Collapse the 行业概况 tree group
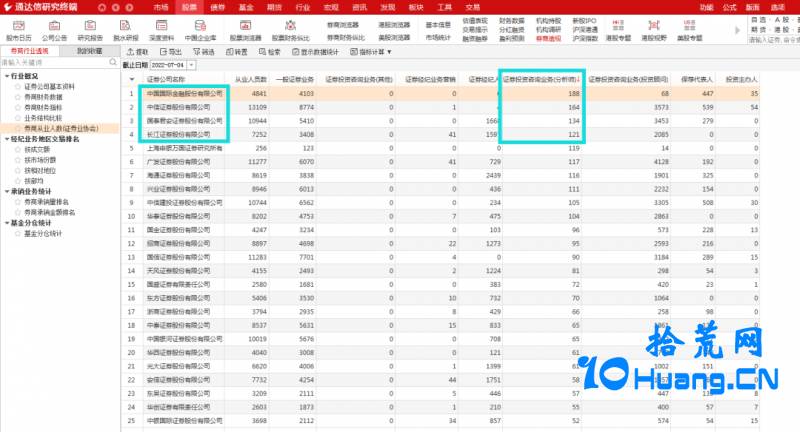800x432 pixels. pos(7,76)
